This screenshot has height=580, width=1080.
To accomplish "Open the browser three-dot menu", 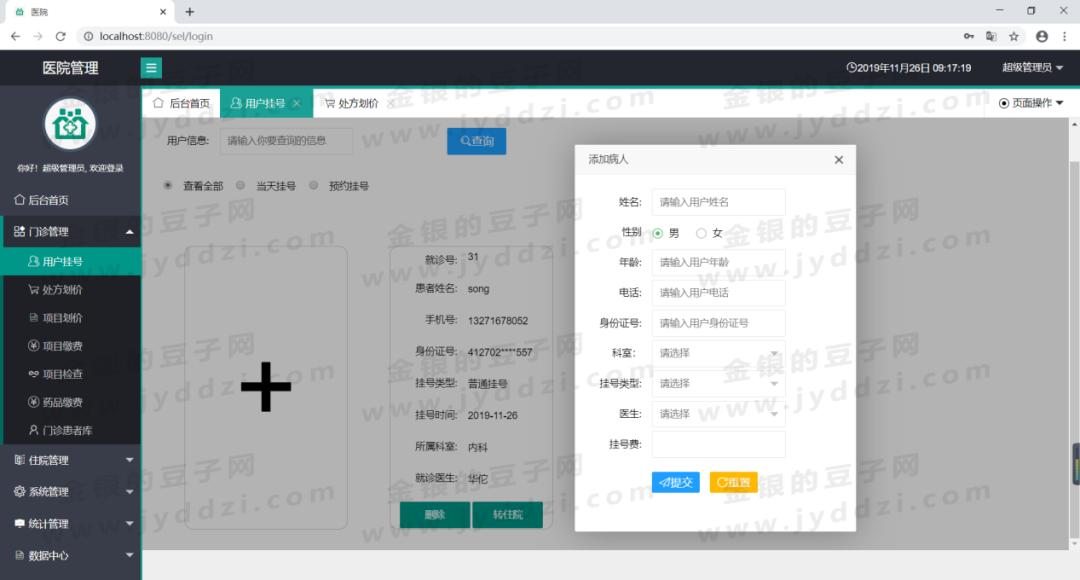I will [1064, 36].
